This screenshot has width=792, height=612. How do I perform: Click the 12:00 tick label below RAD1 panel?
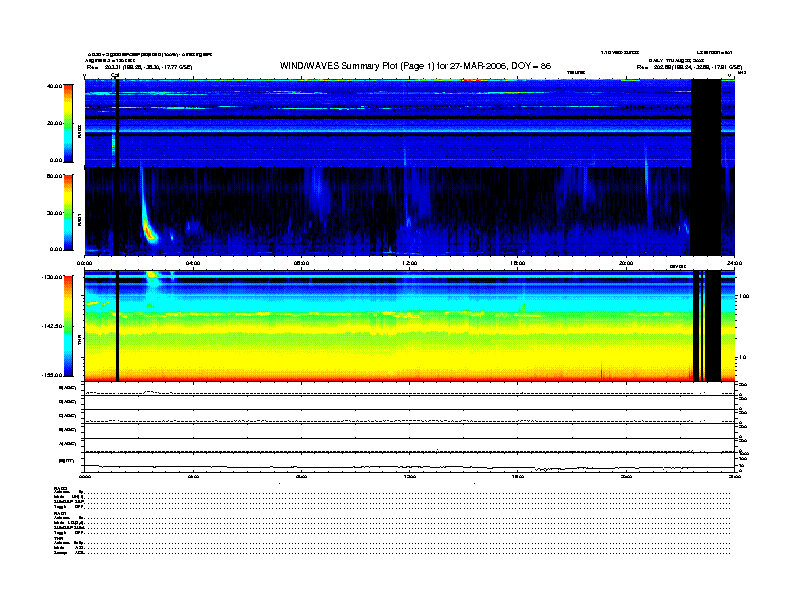coord(410,263)
